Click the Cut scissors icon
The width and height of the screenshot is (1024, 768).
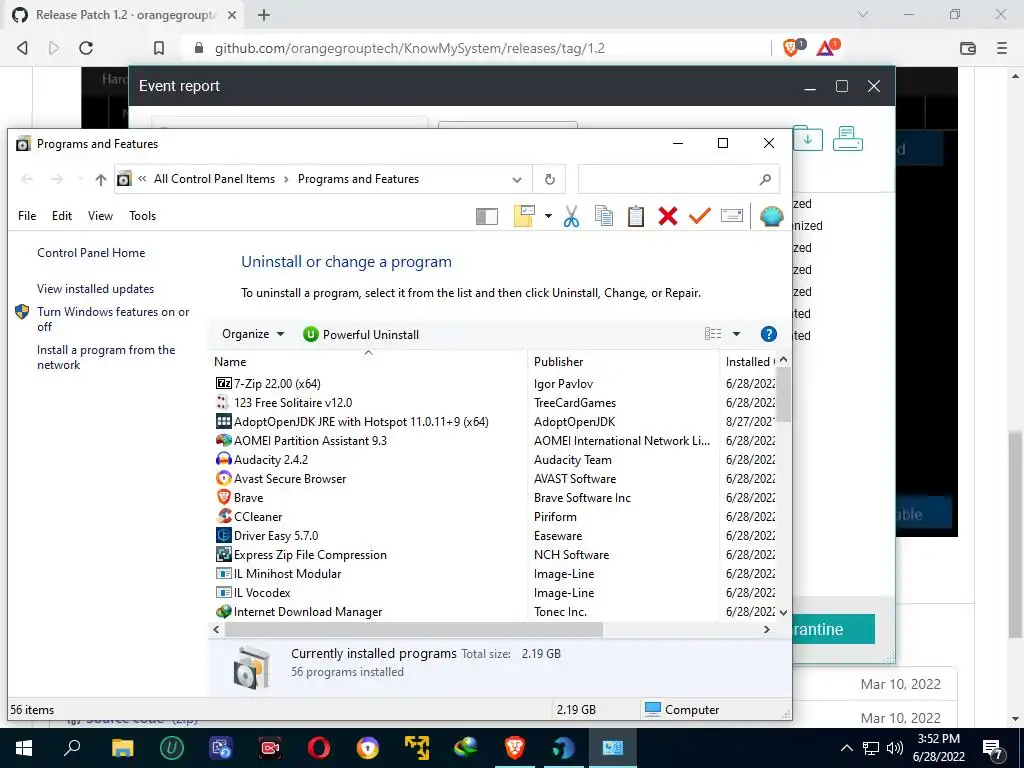(571, 216)
